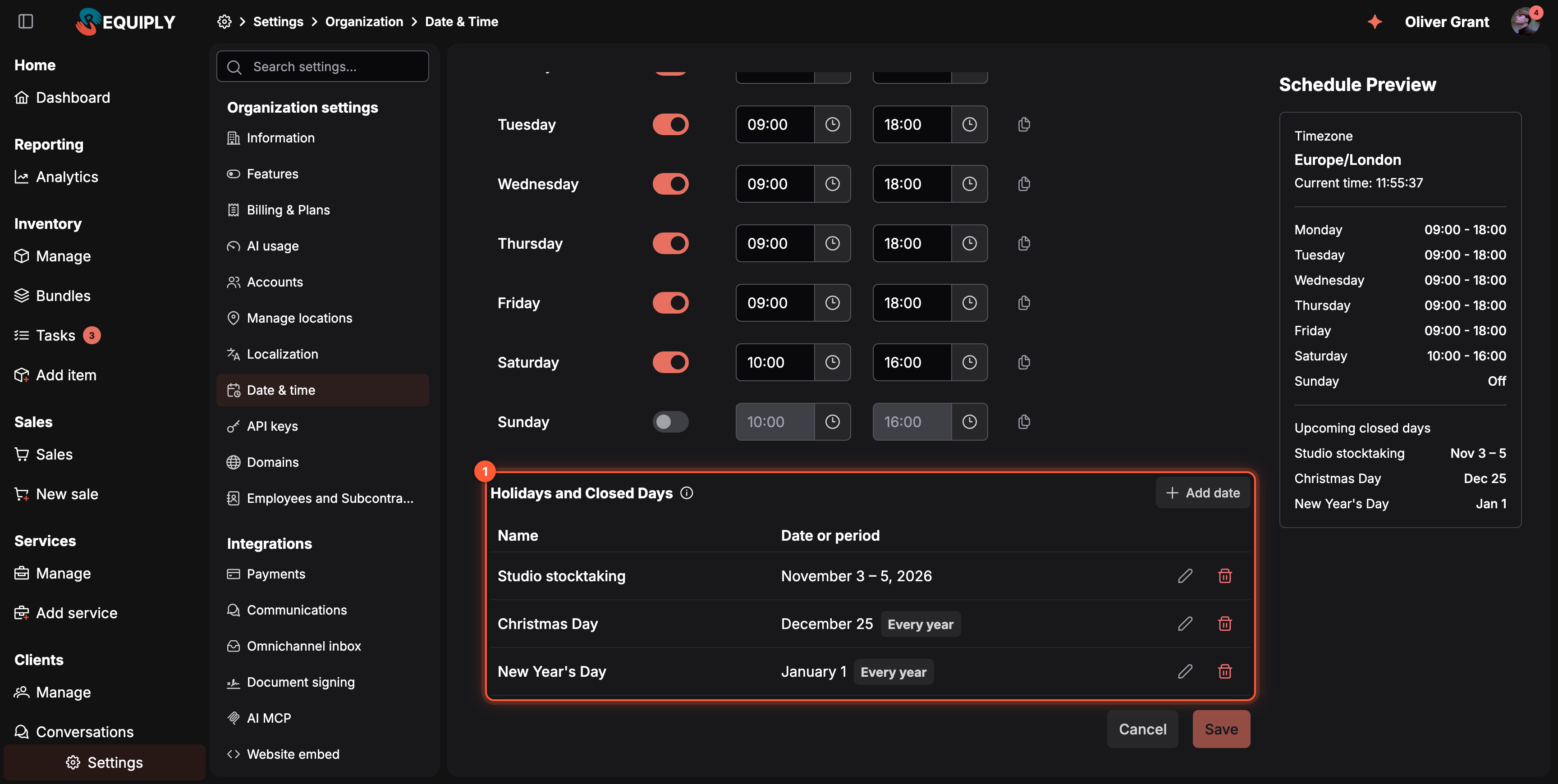Screen dimensions: 1558x784
Task: Edit Christmas Day with pencil icon
Action: click(1186, 624)
